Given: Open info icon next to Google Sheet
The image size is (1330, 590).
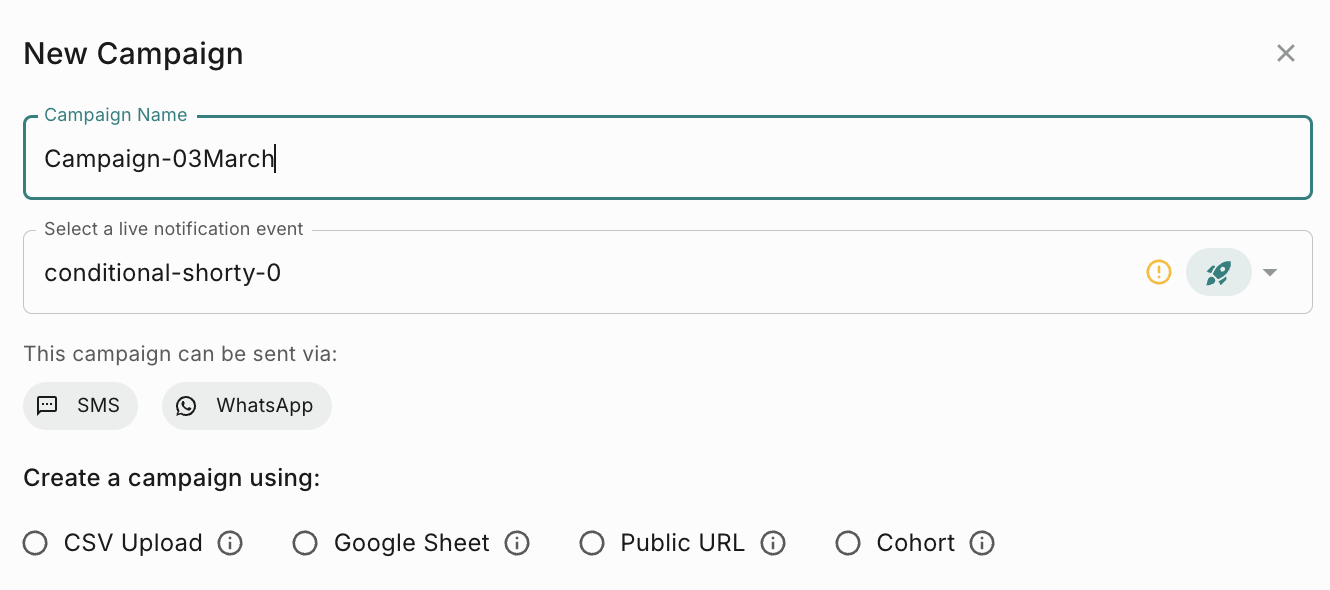Looking at the screenshot, I should (516, 543).
